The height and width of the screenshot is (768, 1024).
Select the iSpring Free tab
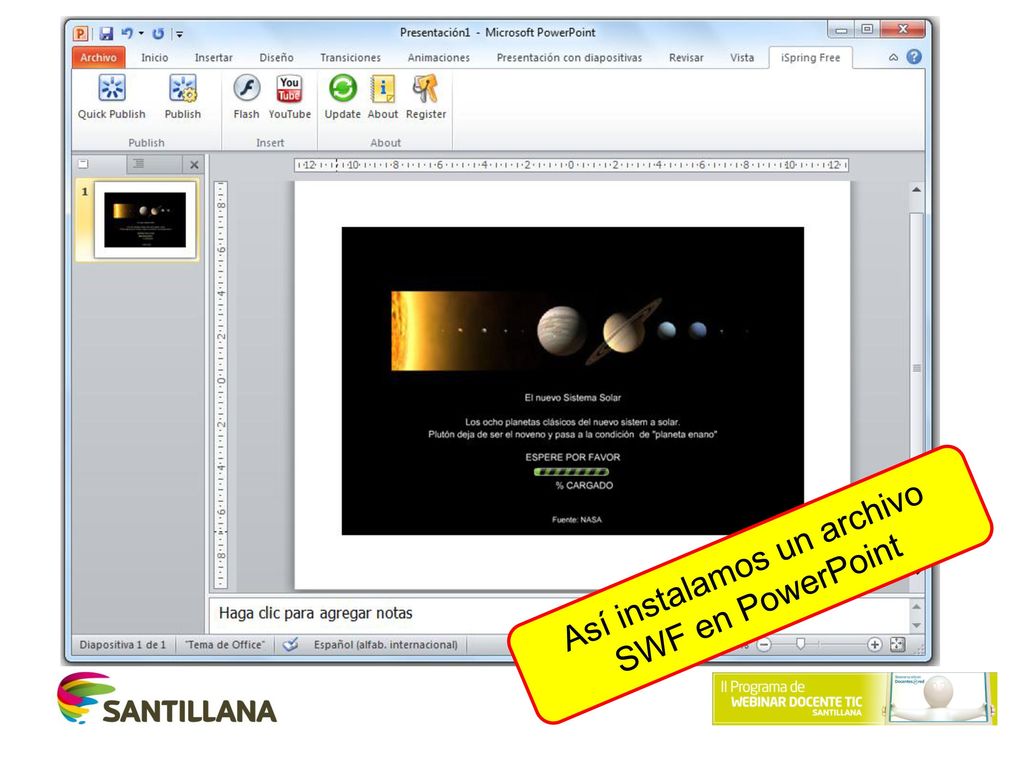click(x=810, y=57)
